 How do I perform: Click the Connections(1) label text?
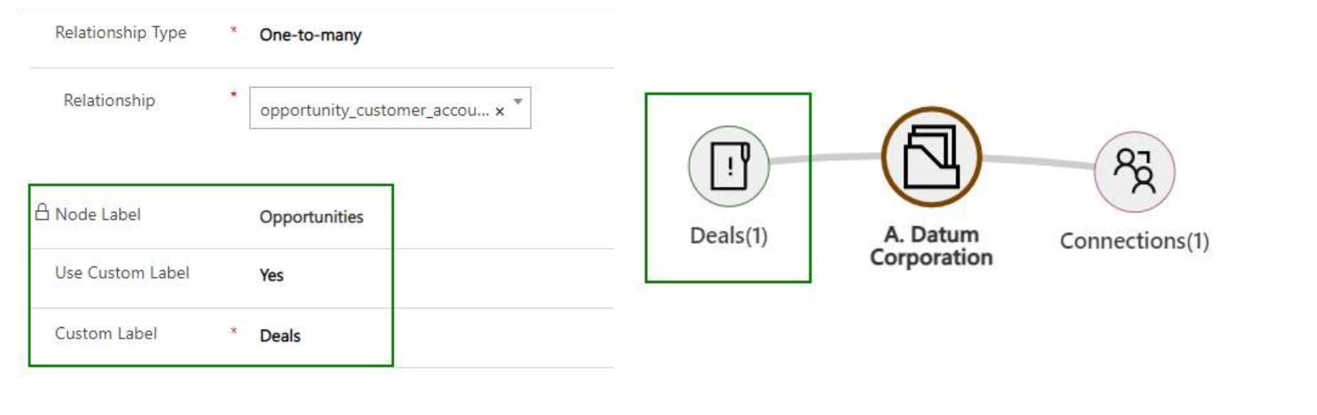[1134, 241]
